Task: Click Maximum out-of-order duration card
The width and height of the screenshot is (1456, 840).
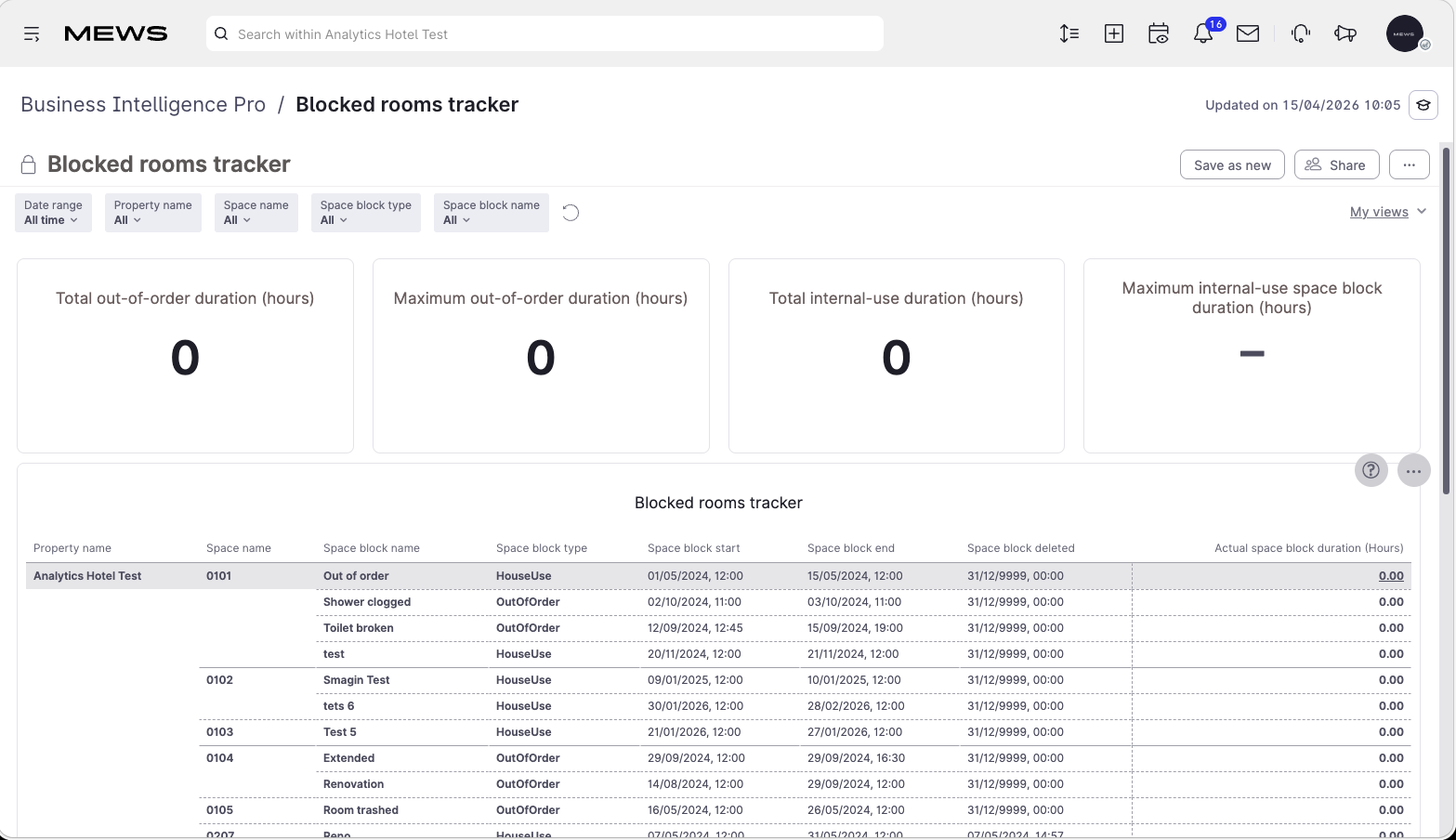Action: pos(541,356)
